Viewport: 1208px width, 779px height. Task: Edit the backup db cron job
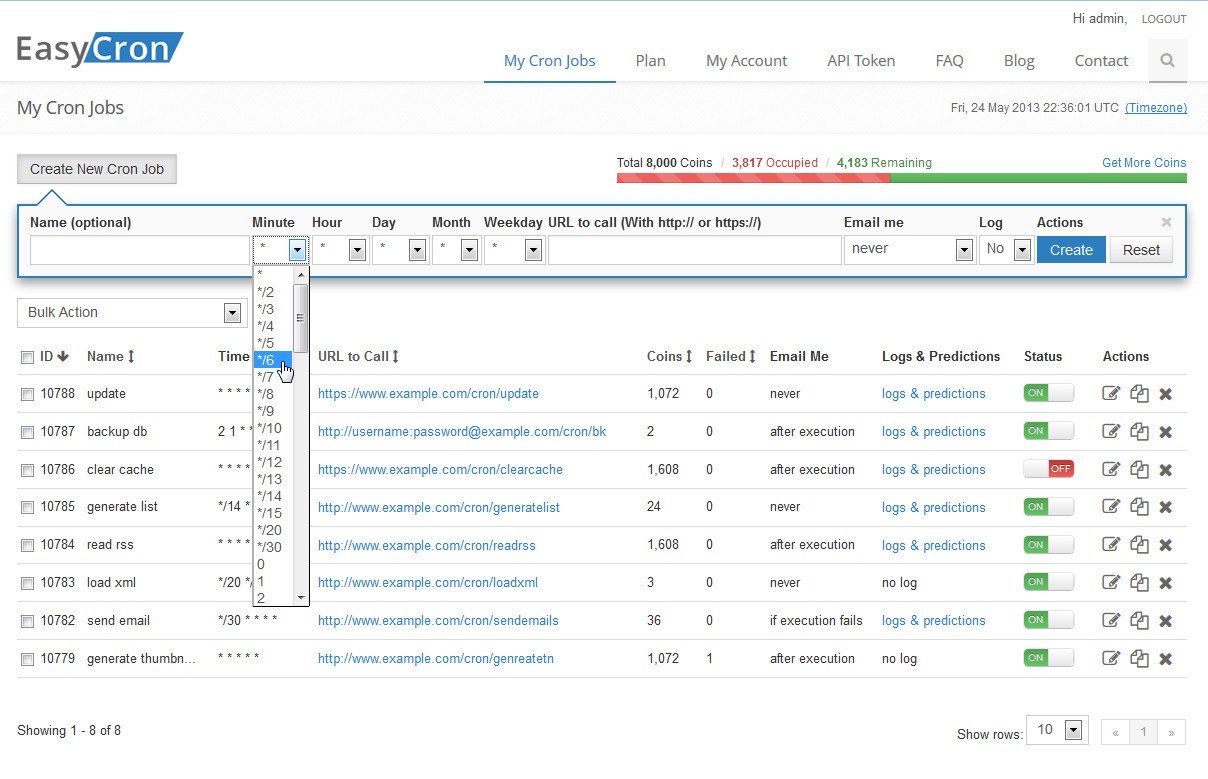coord(1111,431)
